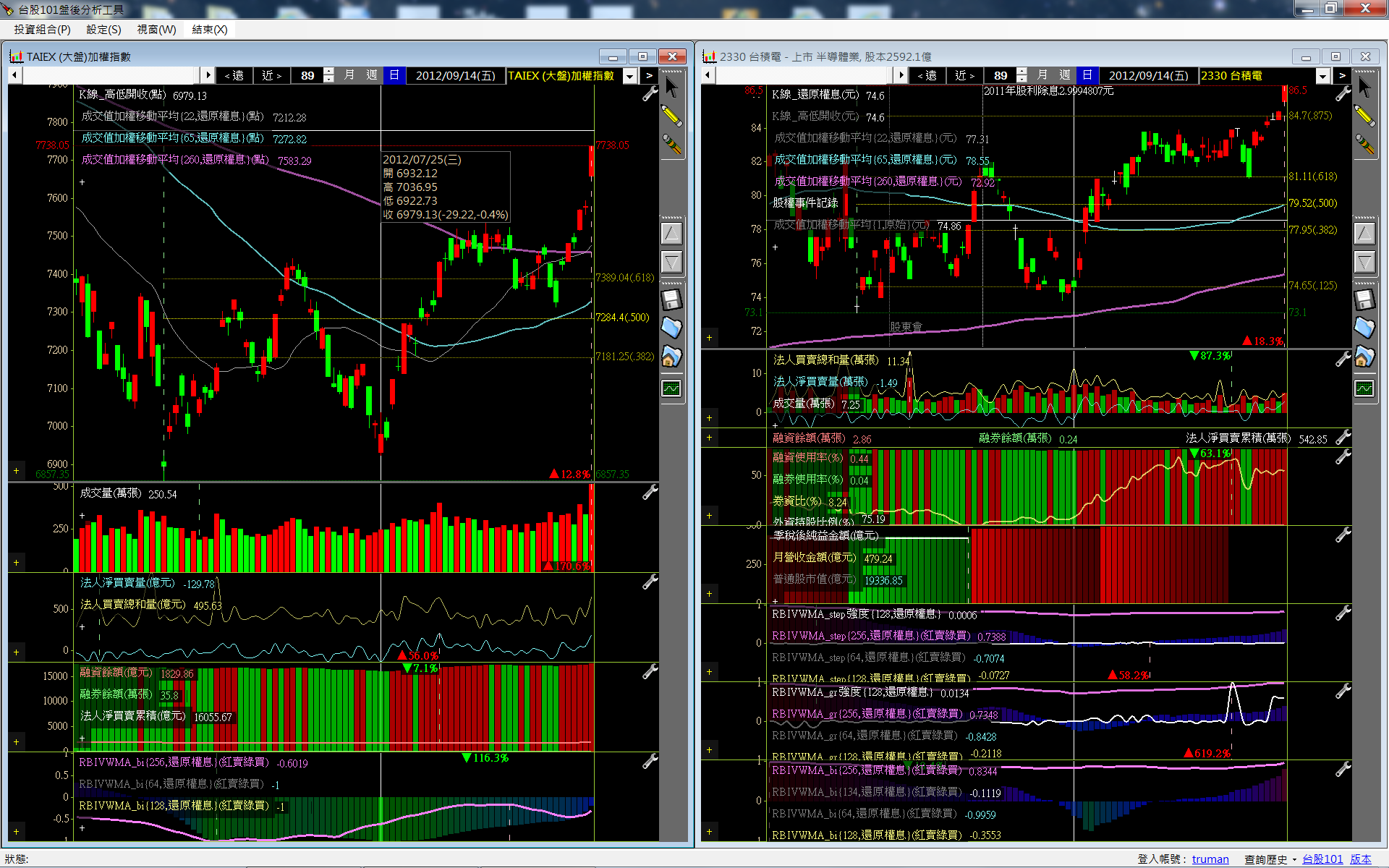Expand the plus sign of TAIEX 法人淨買賣 panel
The height and width of the screenshot is (868, 1389).
click(x=16, y=652)
